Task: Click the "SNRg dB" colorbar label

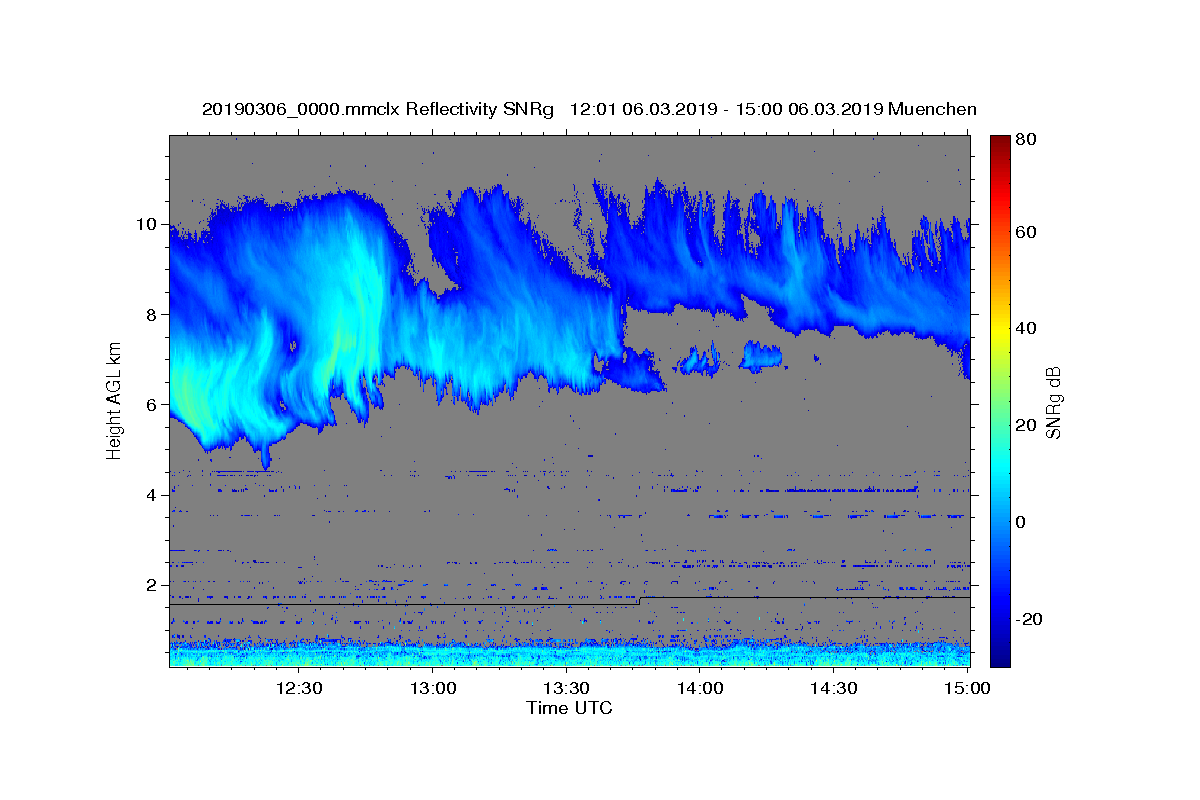Action: (1053, 401)
